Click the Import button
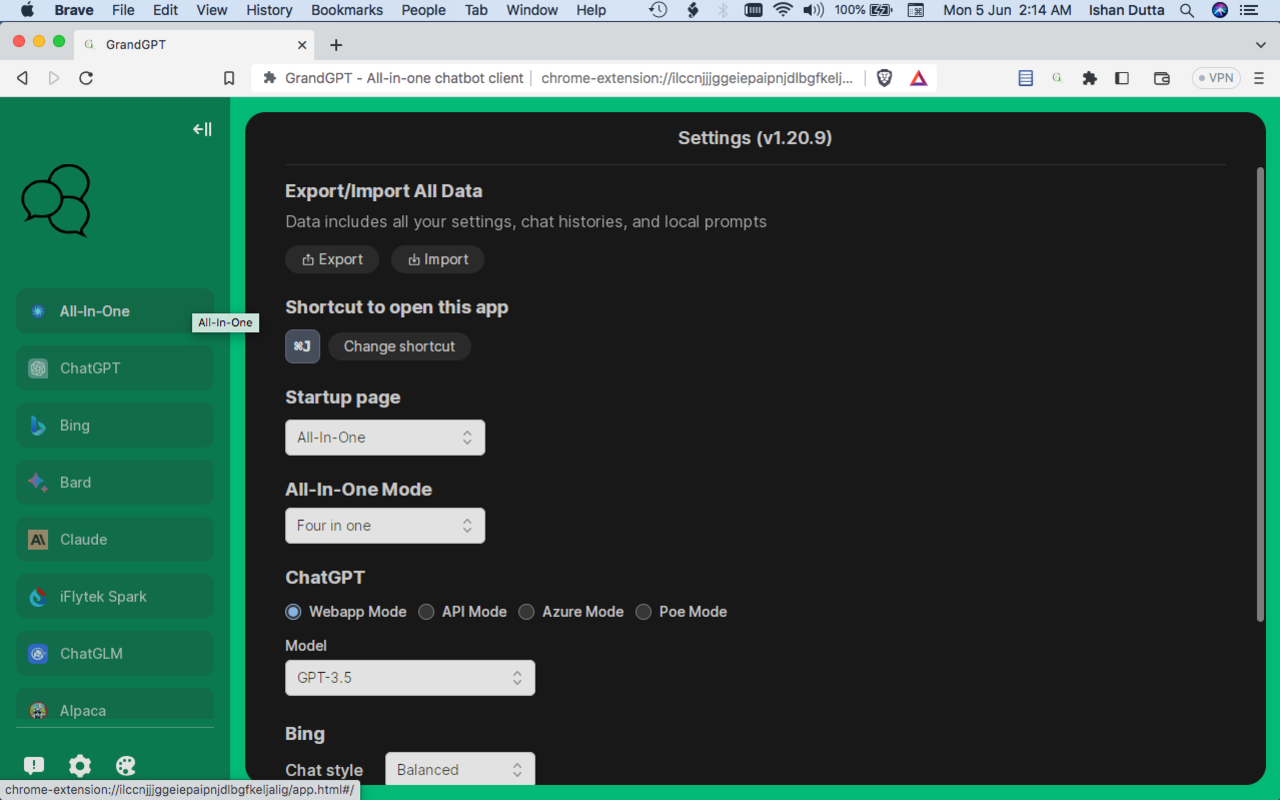 pyautogui.click(x=438, y=259)
